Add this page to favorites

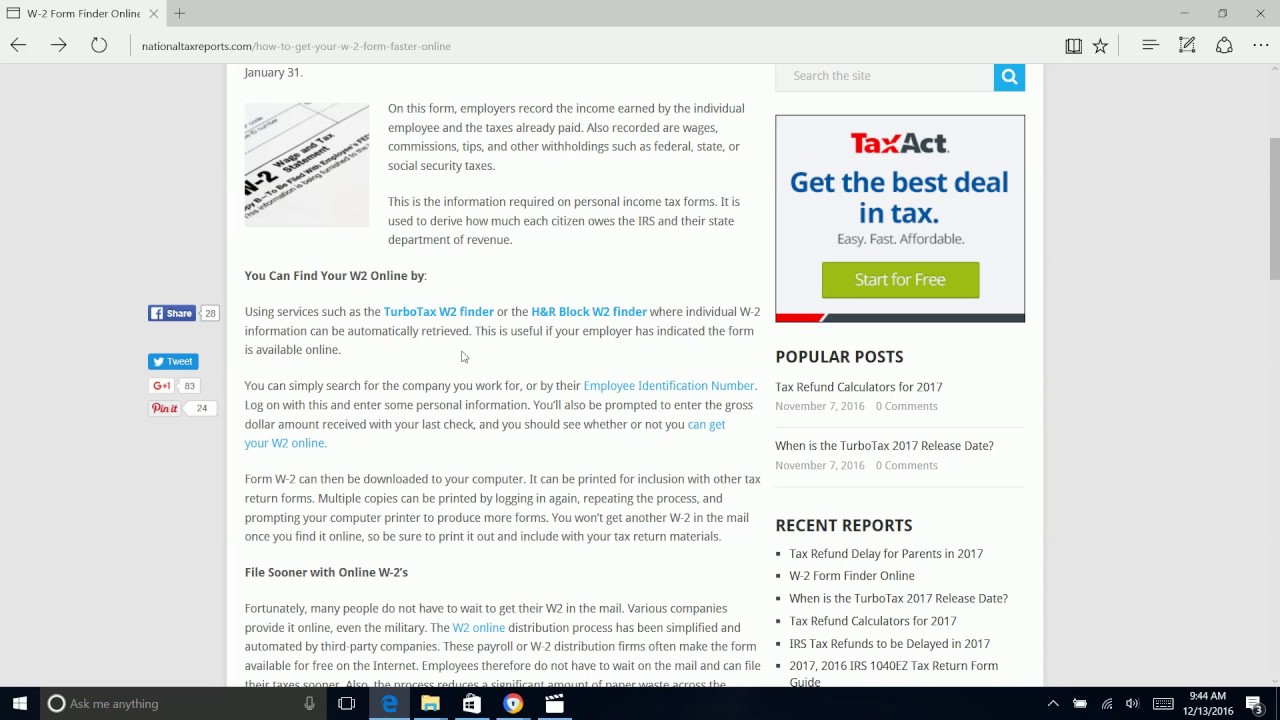[1100, 46]
